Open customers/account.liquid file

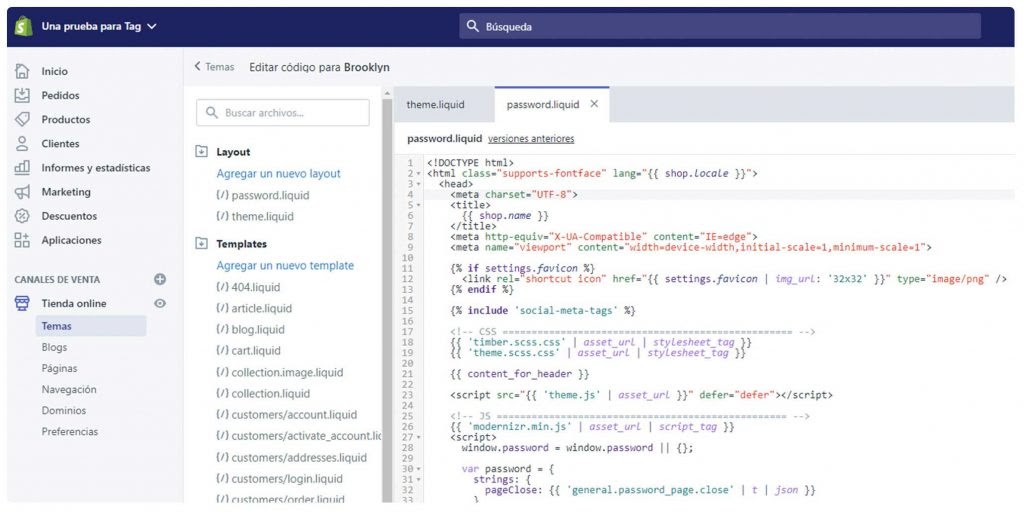coord(287,414)
